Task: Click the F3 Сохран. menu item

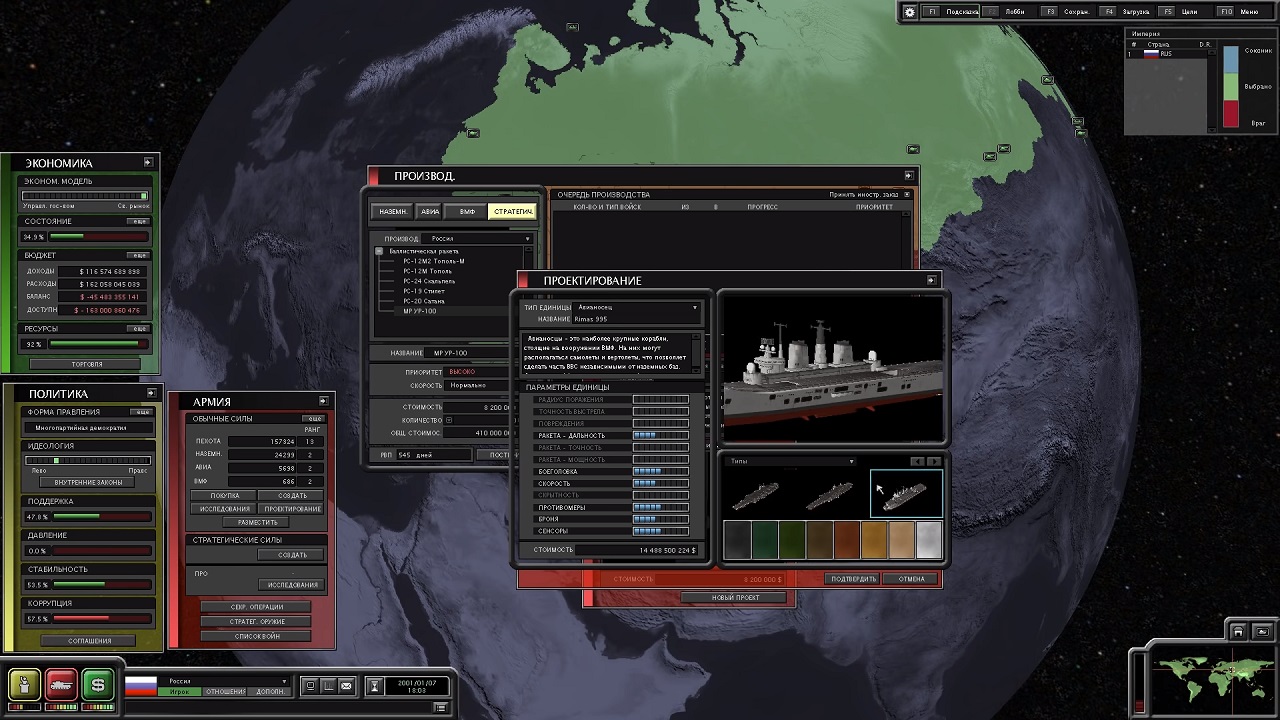Action: click(1068, 12)
